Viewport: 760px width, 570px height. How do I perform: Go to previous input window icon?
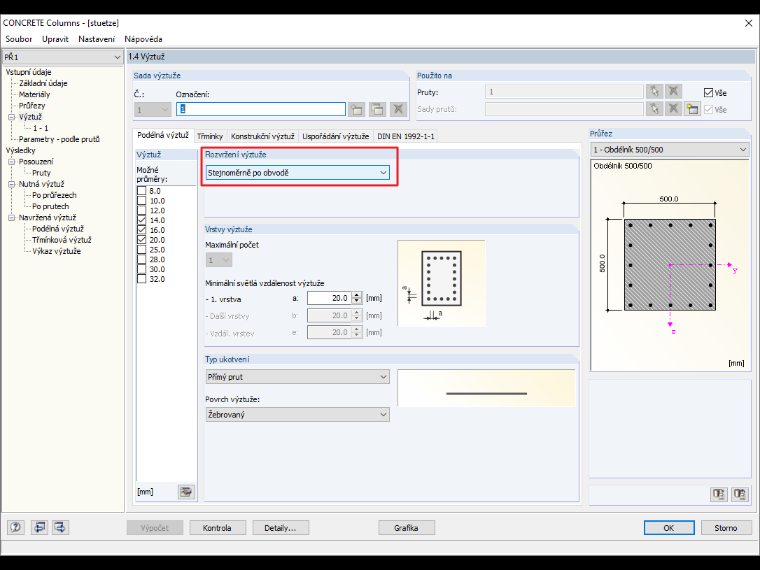click(x=39, y=527)
